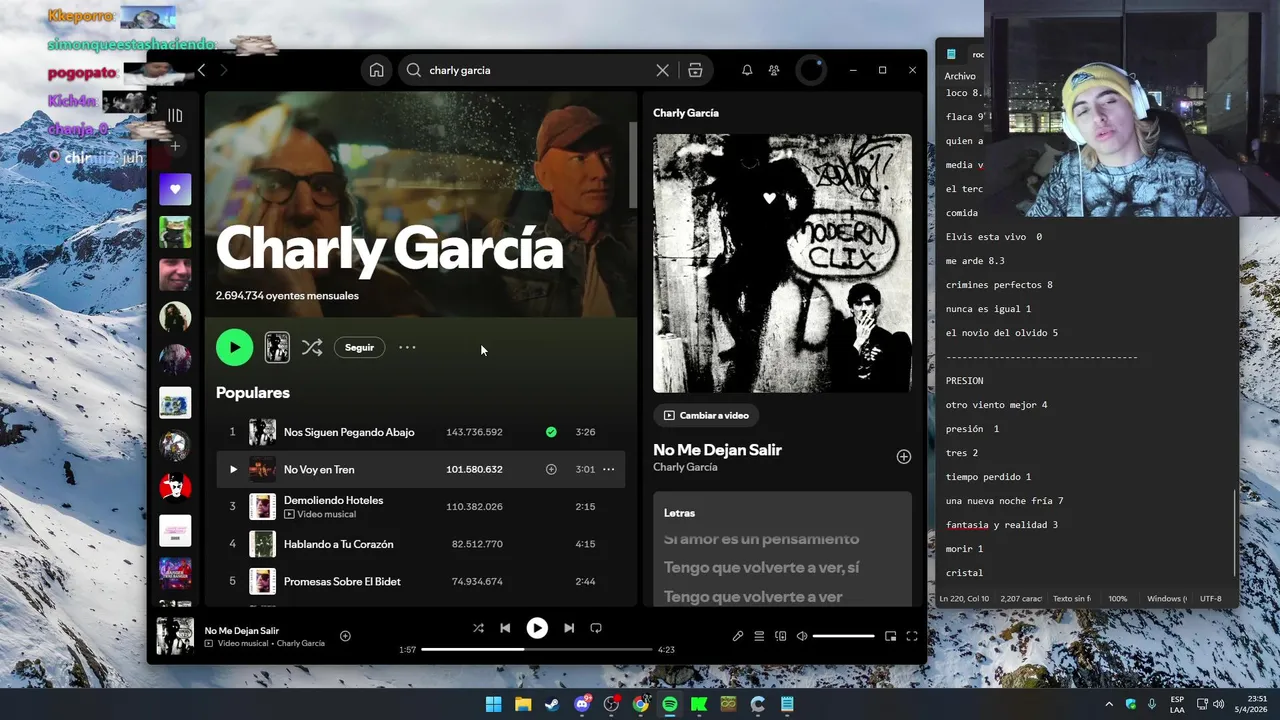
Task: Open Google Chrome from taskbar
Action: click(640, 704)
